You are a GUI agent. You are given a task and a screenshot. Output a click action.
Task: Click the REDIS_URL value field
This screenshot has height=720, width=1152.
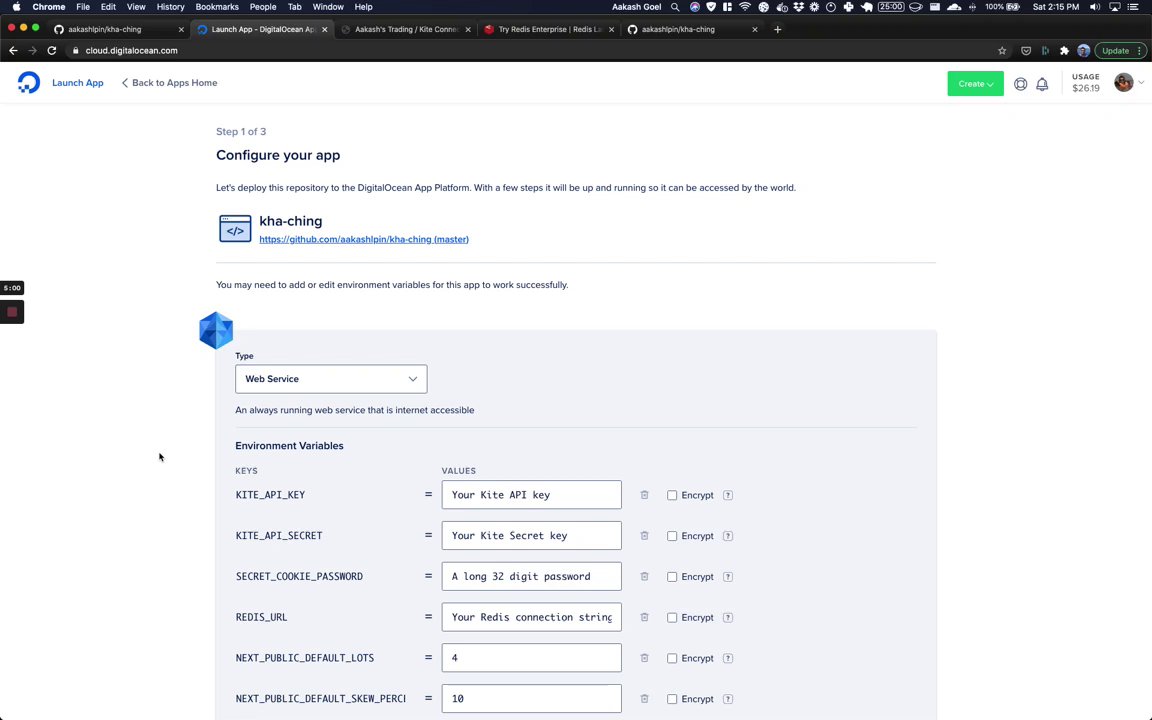531,617
